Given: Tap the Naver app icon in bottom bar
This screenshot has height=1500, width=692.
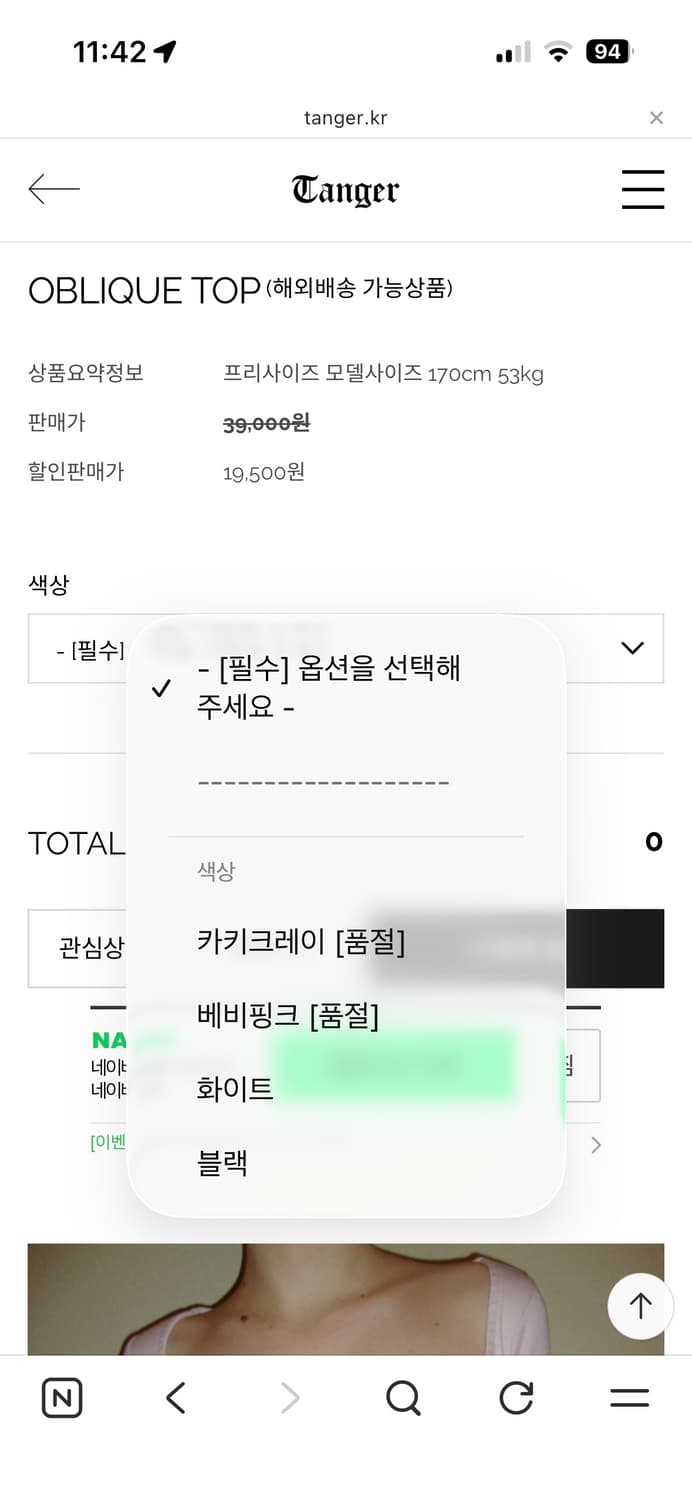Looking at the screenshot, I should coord(61,1398).
